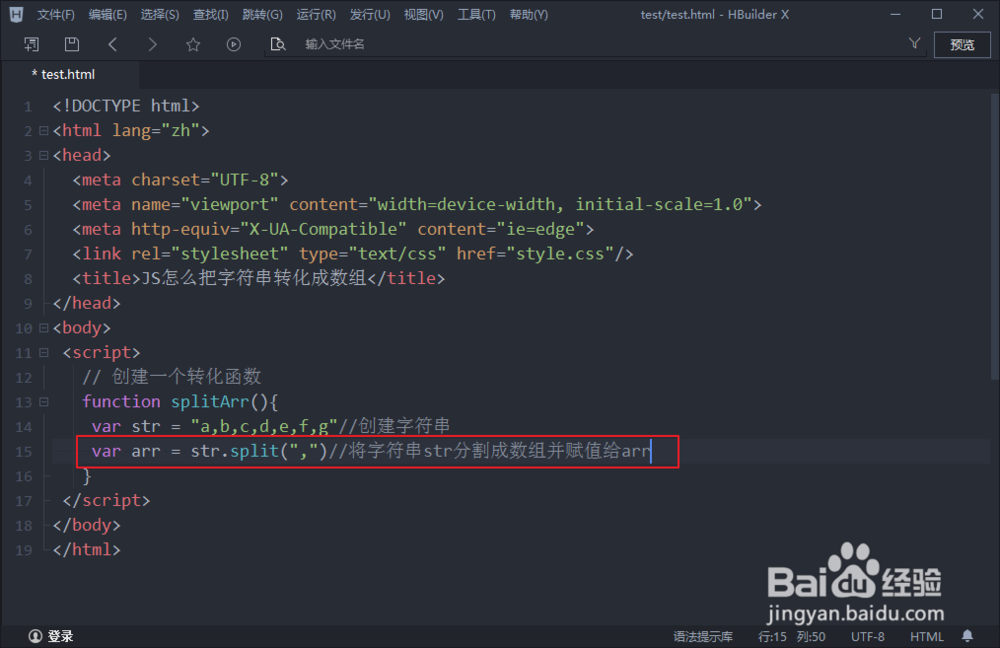Click the str.split(",") code
The height and width of the screenshot is (648, 1000).
click(x=259, y=451)
